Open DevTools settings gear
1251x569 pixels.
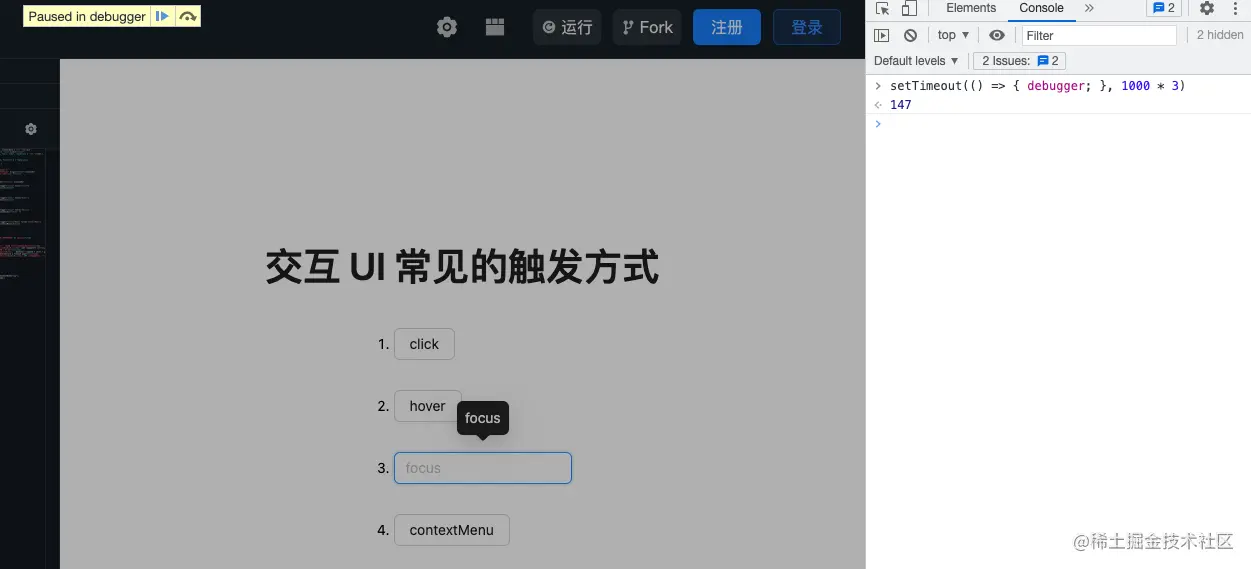(x=1207, y=8)
